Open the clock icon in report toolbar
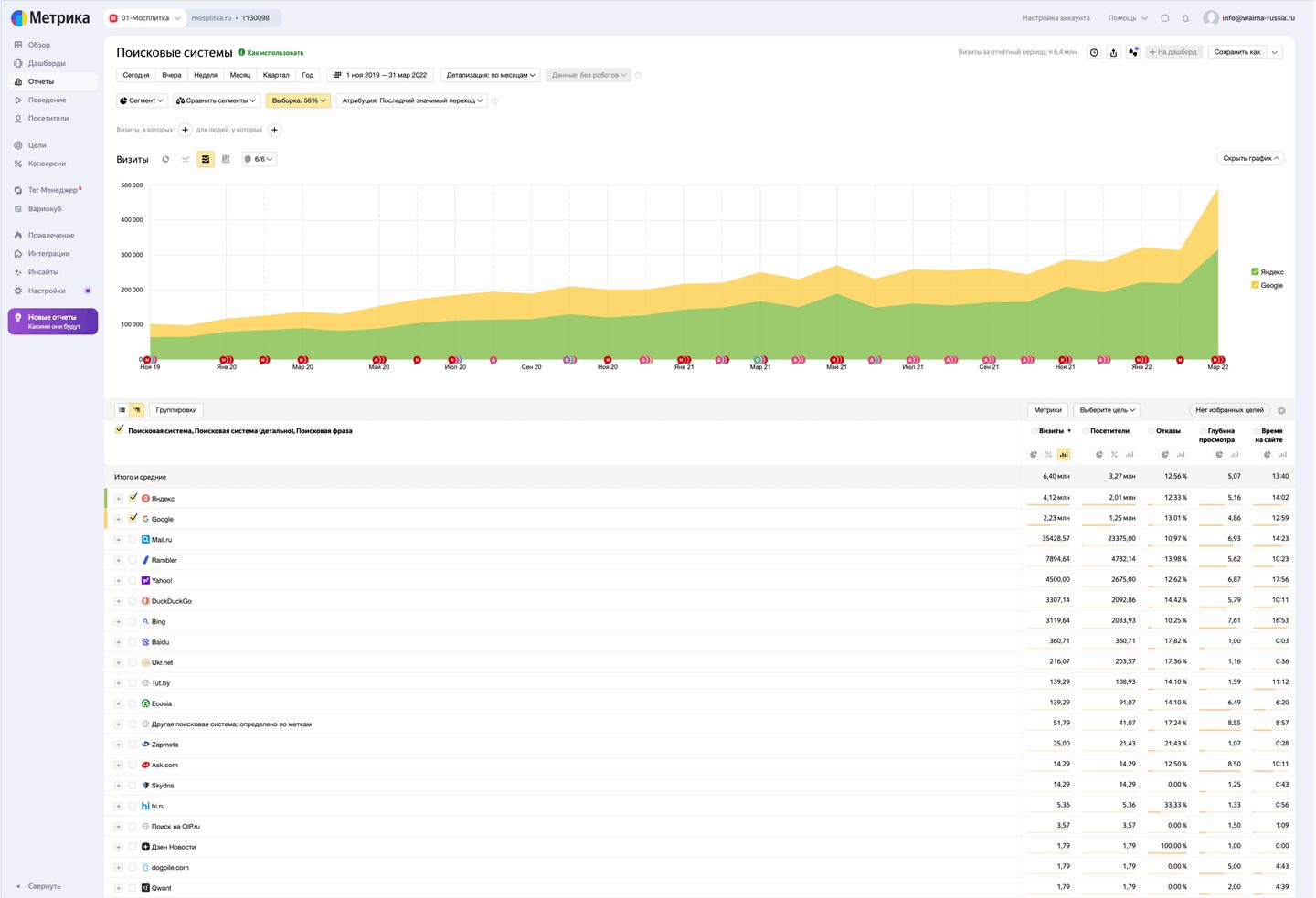 click(1094, 52)
